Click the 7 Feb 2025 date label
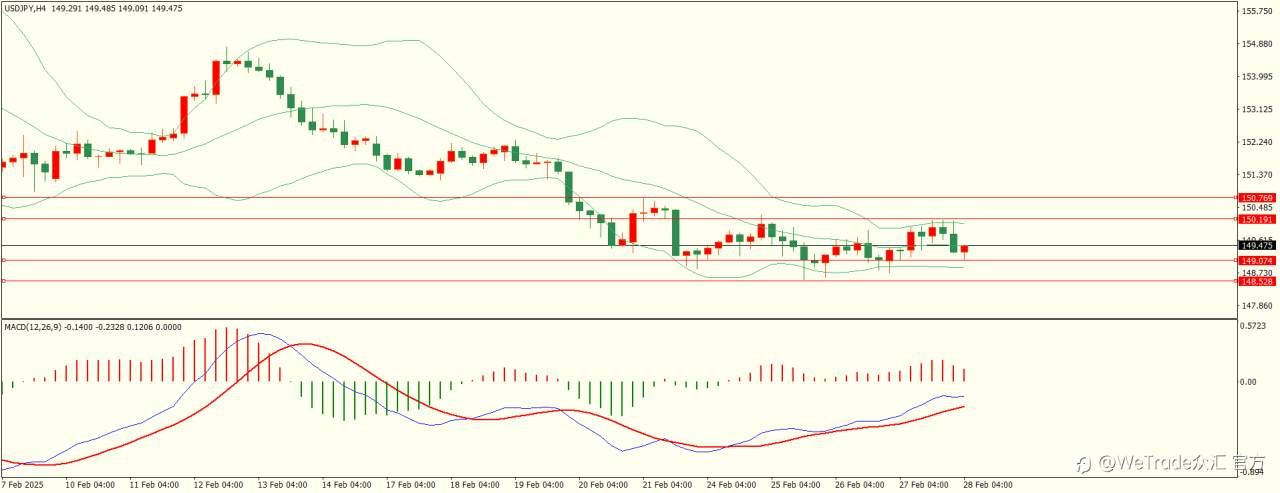This screenshot has height=493, width=1280. (21, 485)
